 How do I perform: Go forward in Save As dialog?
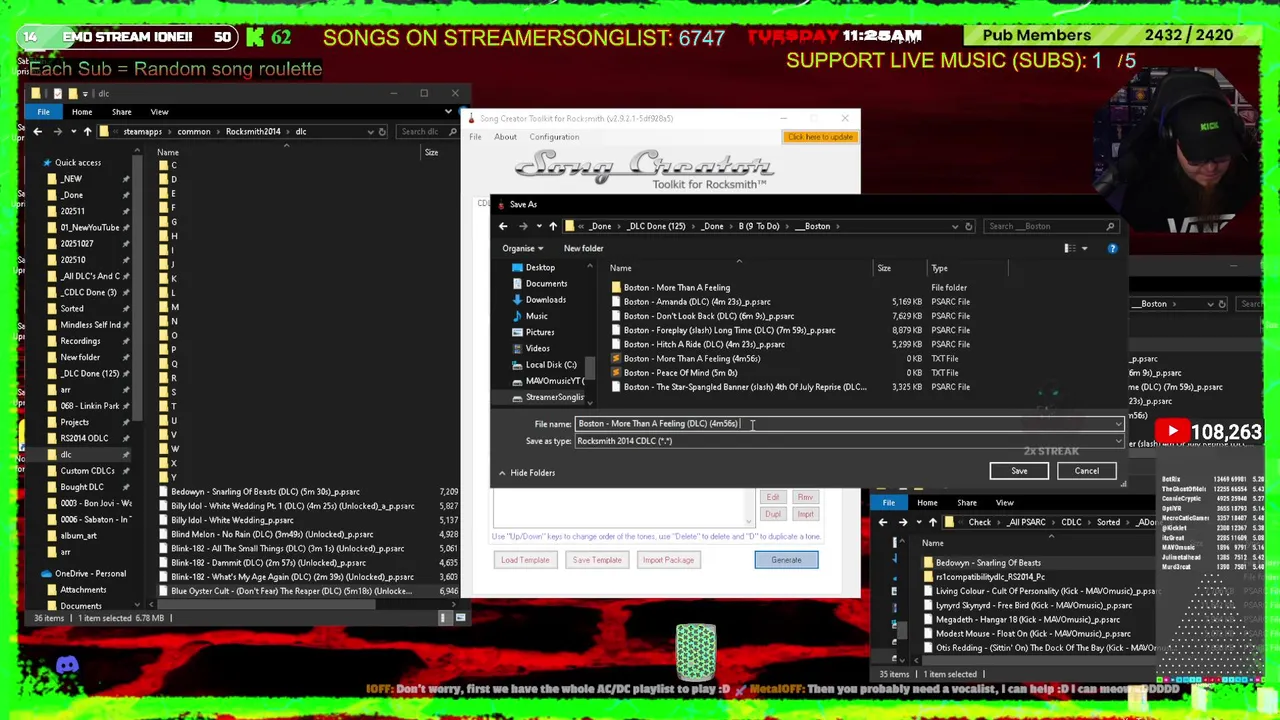[x=522, y=226]
